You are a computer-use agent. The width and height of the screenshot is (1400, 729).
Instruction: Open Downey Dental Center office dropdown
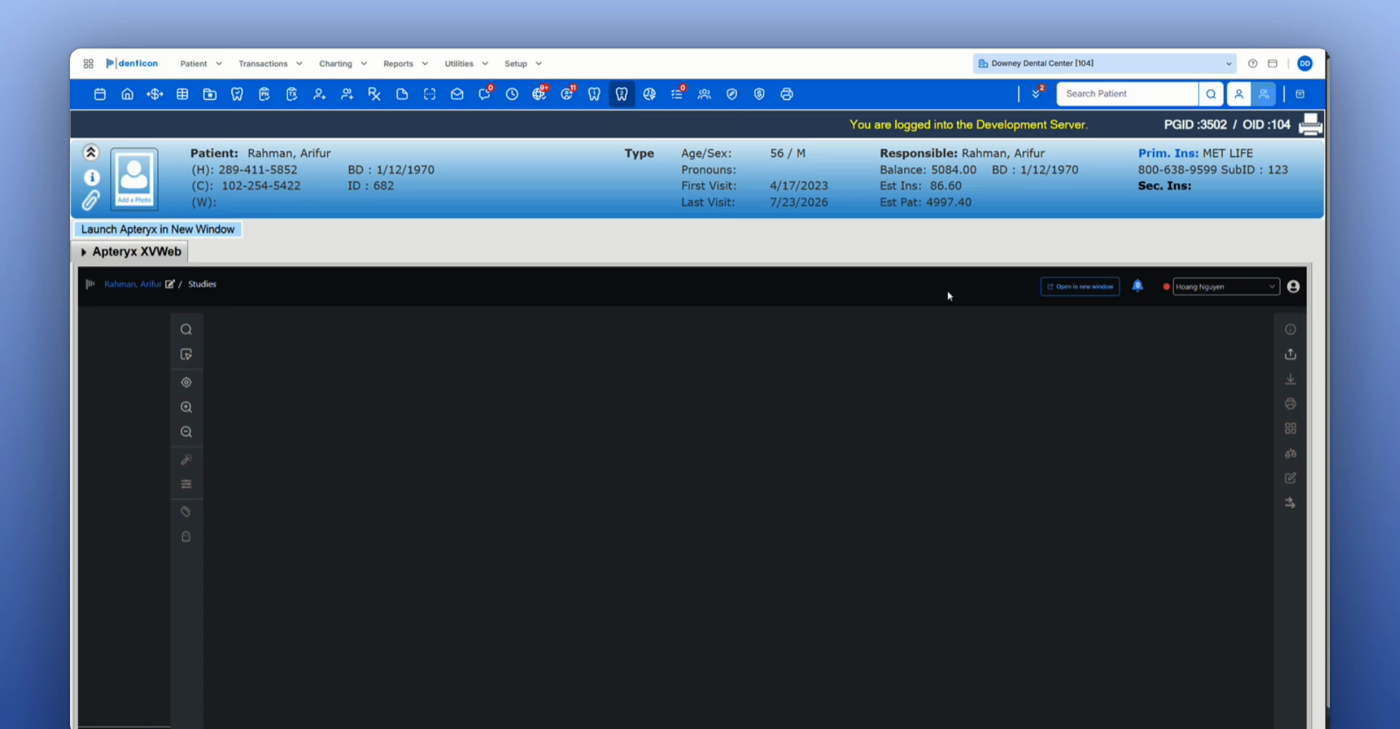click(x=1105, y=64)
